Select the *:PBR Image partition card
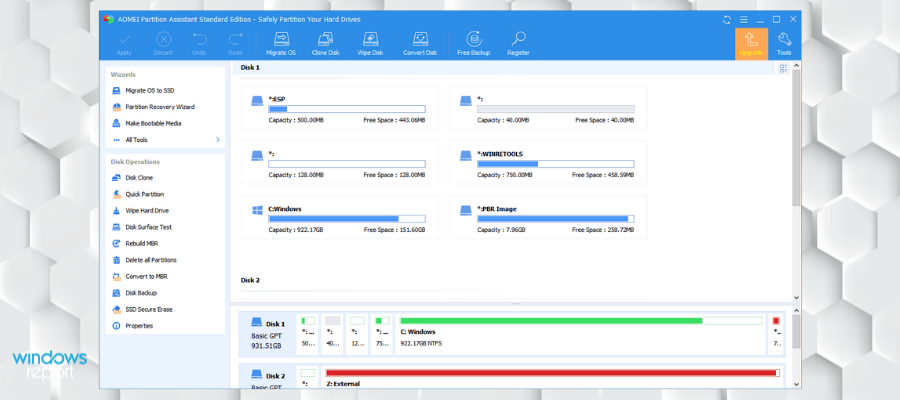This screenshot has width=900, height=400. 548,217
